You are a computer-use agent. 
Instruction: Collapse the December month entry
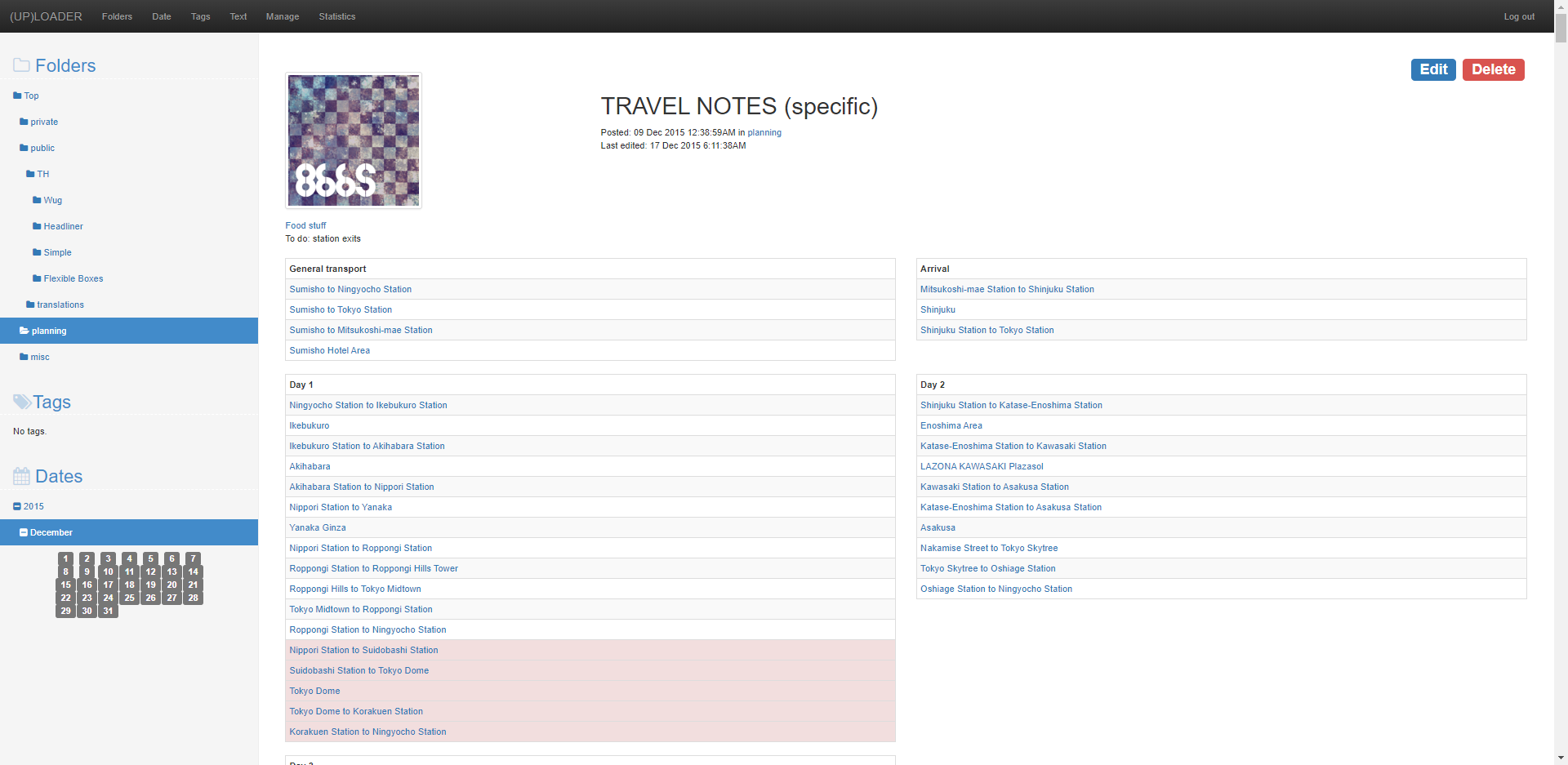pyautogui.click(x=24, y=533)
